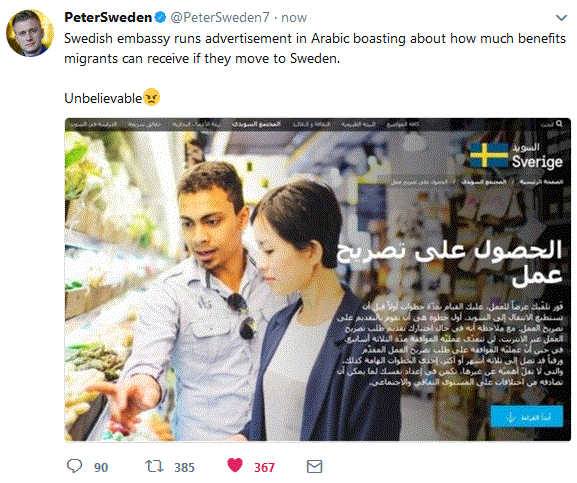Screen dimensions: 577x483
Task: Open PeterSweden's profile avatar
Action: 30,33
